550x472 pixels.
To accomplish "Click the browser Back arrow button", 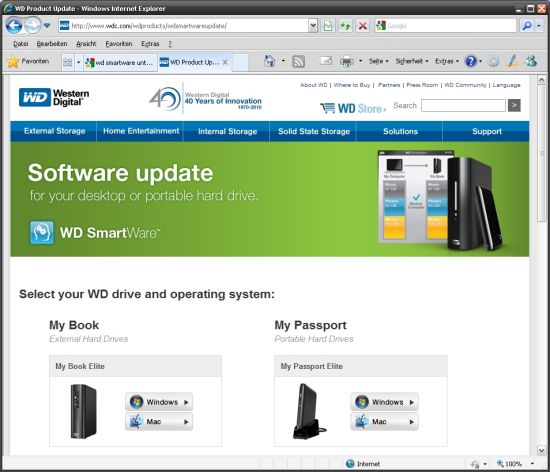I will point(14,26).
